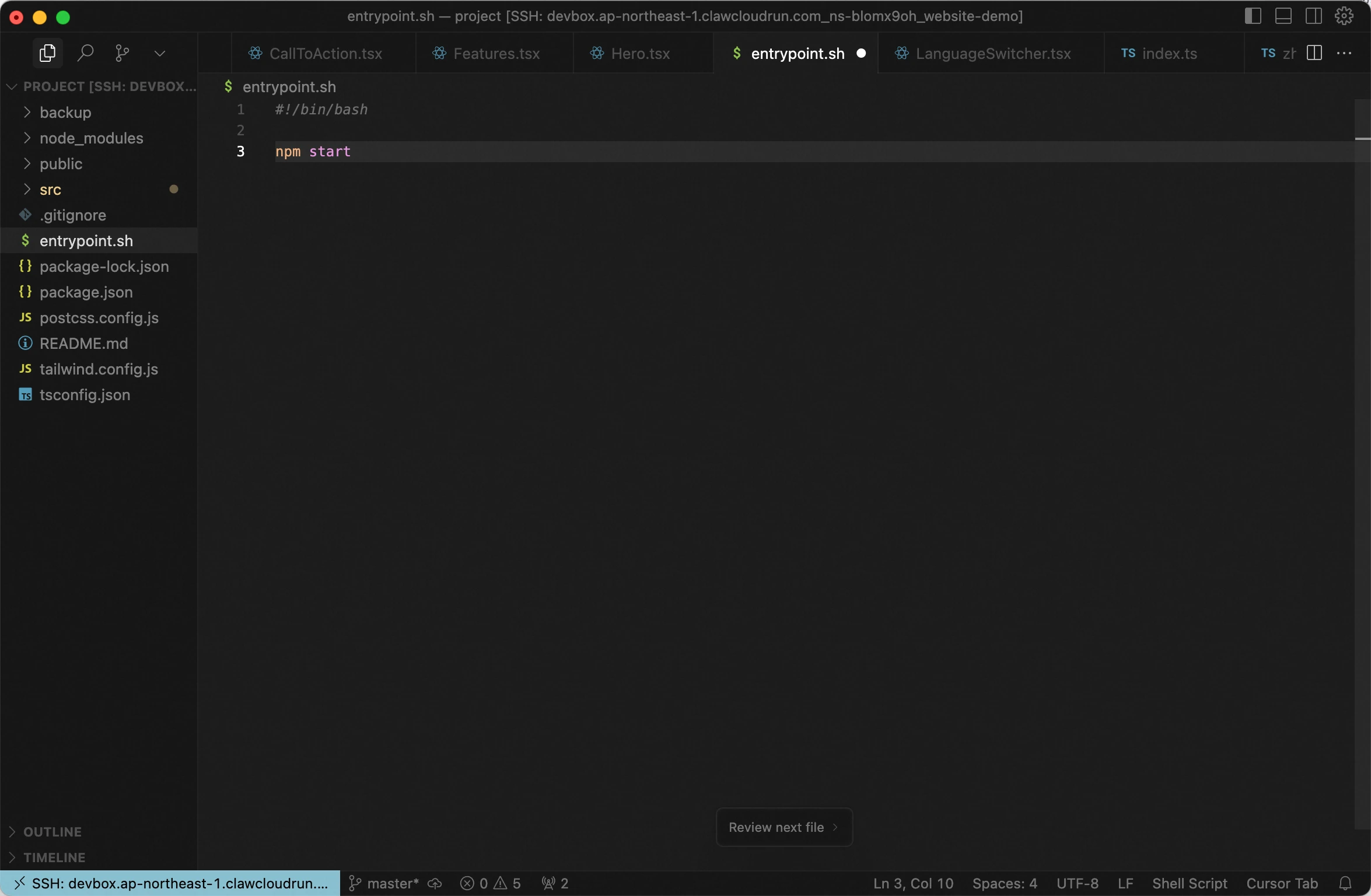
Task: Show additional views chevron in activity bar
Action: pos(159,54)
